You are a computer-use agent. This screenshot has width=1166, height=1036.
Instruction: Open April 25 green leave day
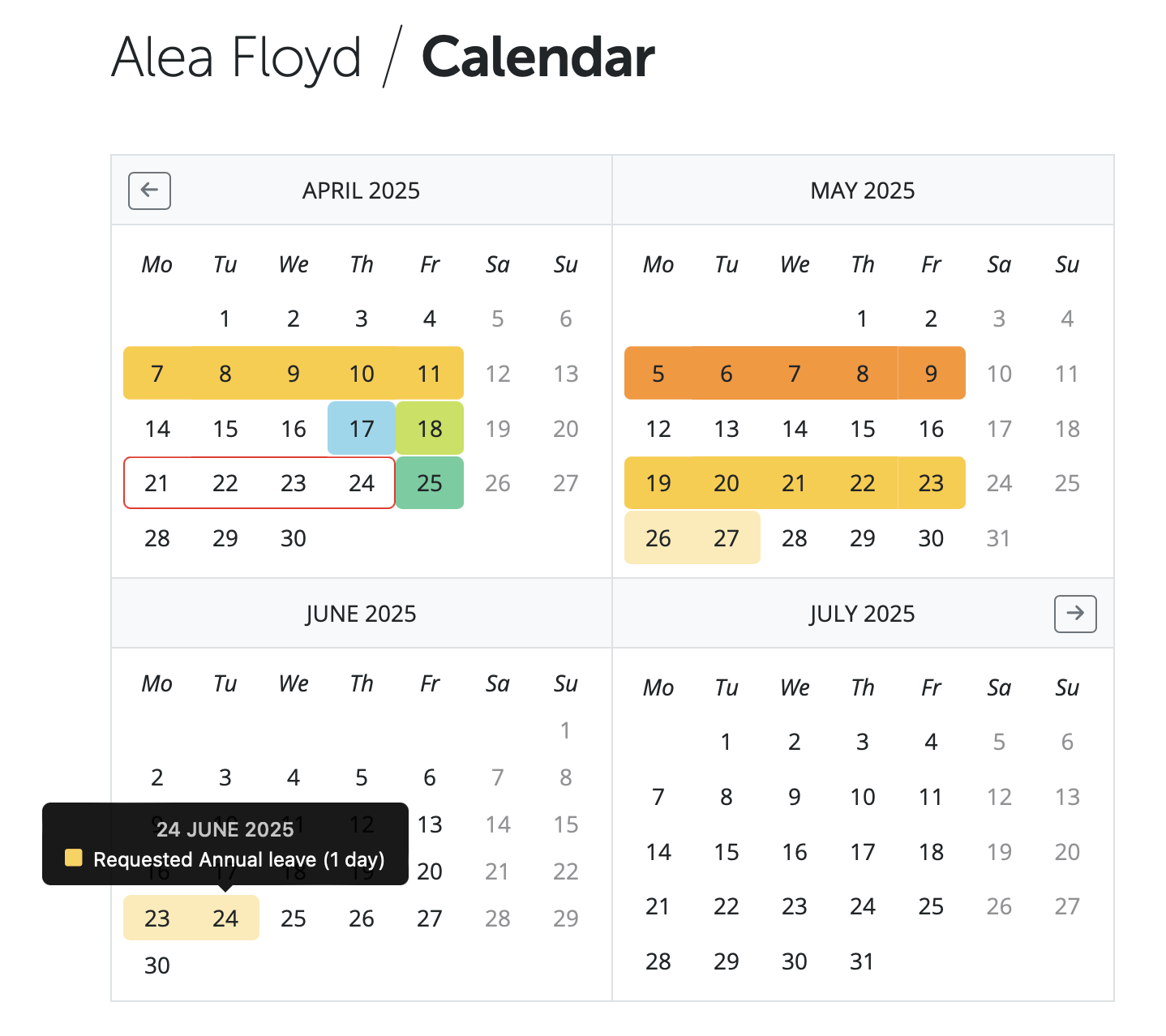click(430, 483)
